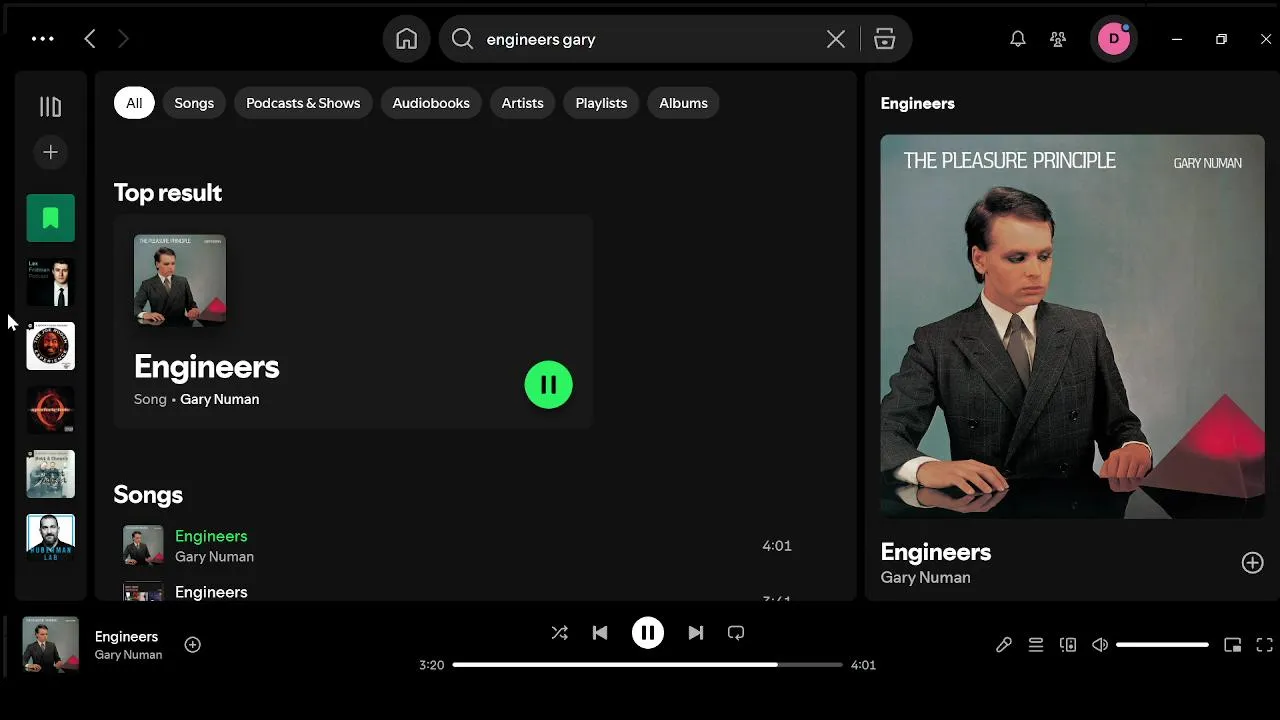Open the Huberman Lab podcast in sidebar

pos(50,538)
